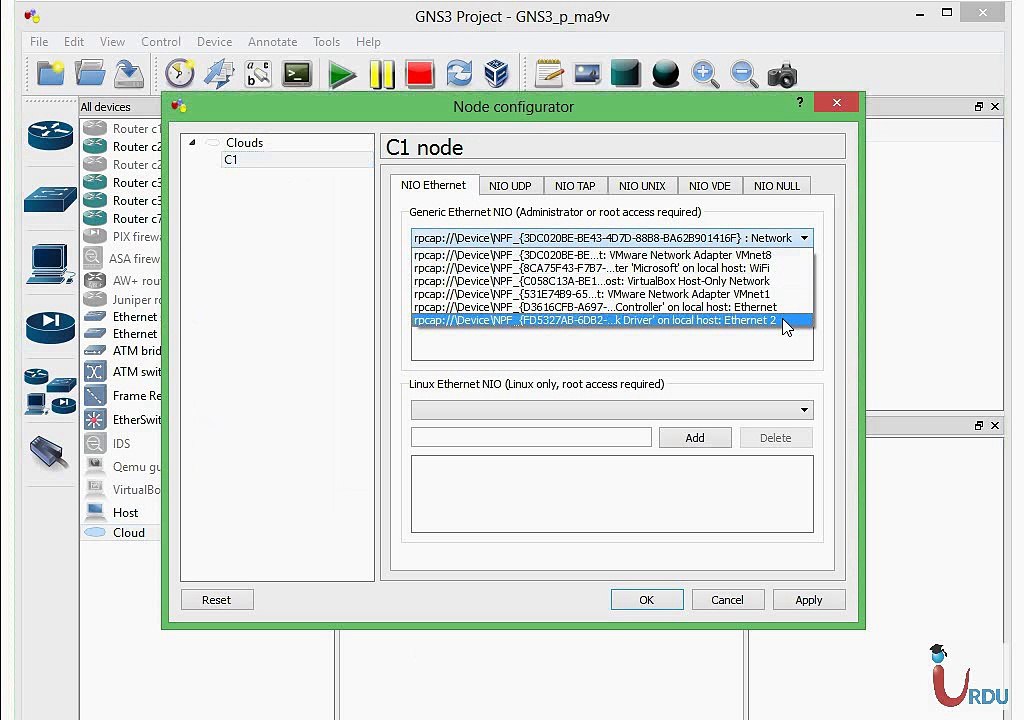Click the Node configurator help question mark
This screenshot has width=1024, height=720.
pyautogui.click(x=800, y=102)
